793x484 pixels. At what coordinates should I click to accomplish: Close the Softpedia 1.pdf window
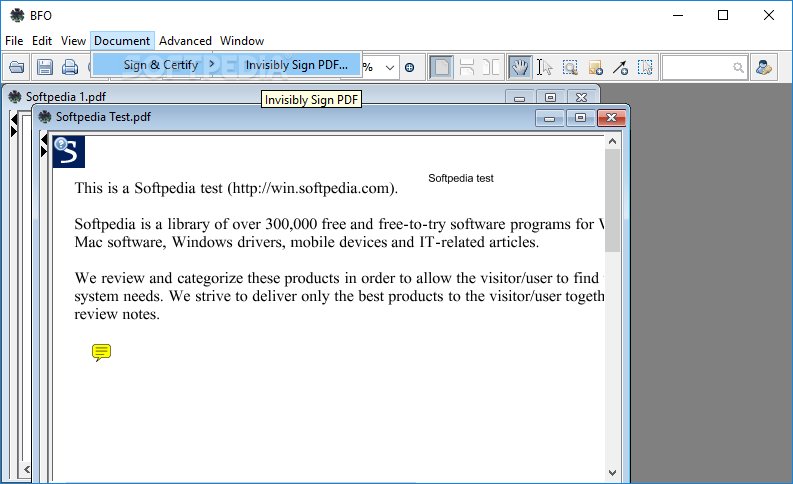pyautogui.click(x=582, y=97)
